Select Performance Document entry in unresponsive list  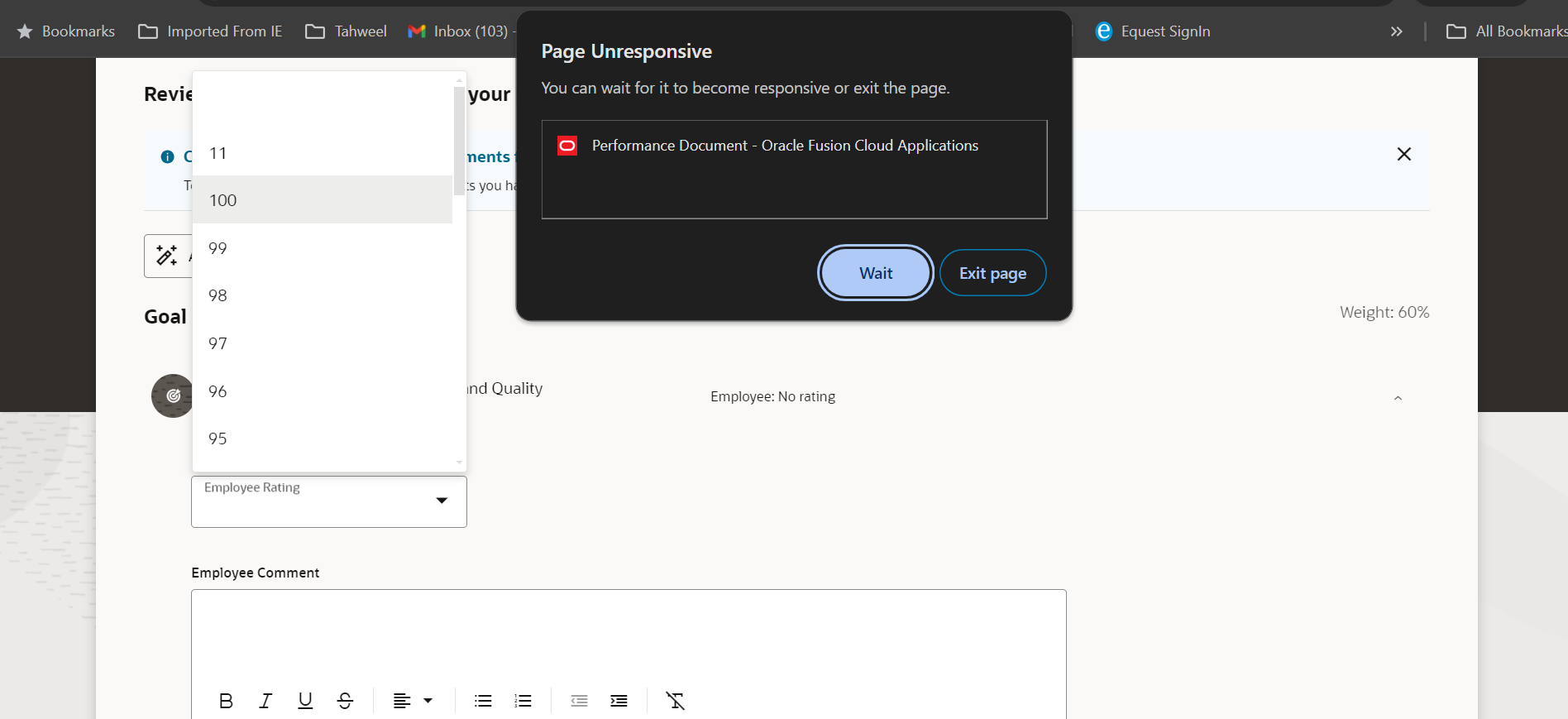794,146
